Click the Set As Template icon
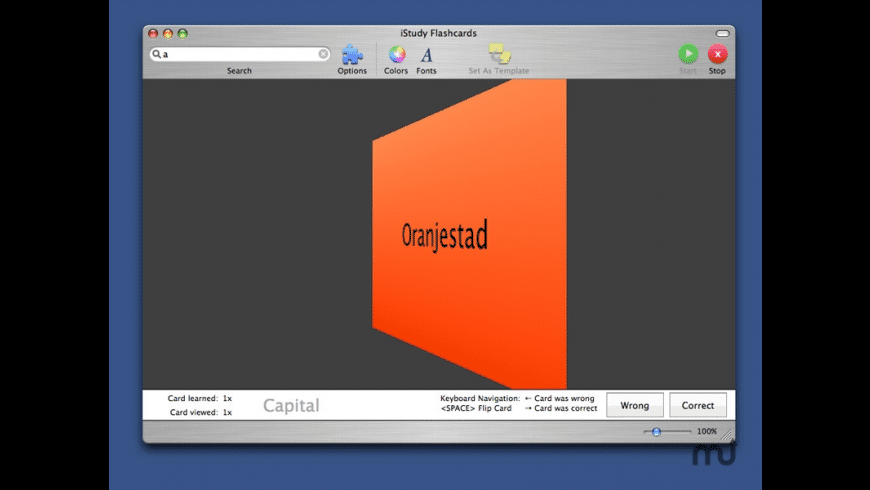The height and width of the screenshot is (490, 870). coord(499,54)
